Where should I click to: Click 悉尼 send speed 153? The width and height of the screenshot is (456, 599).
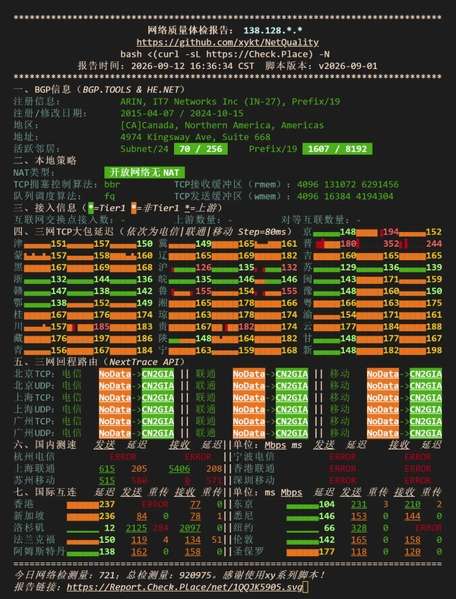tap(359, 516)
